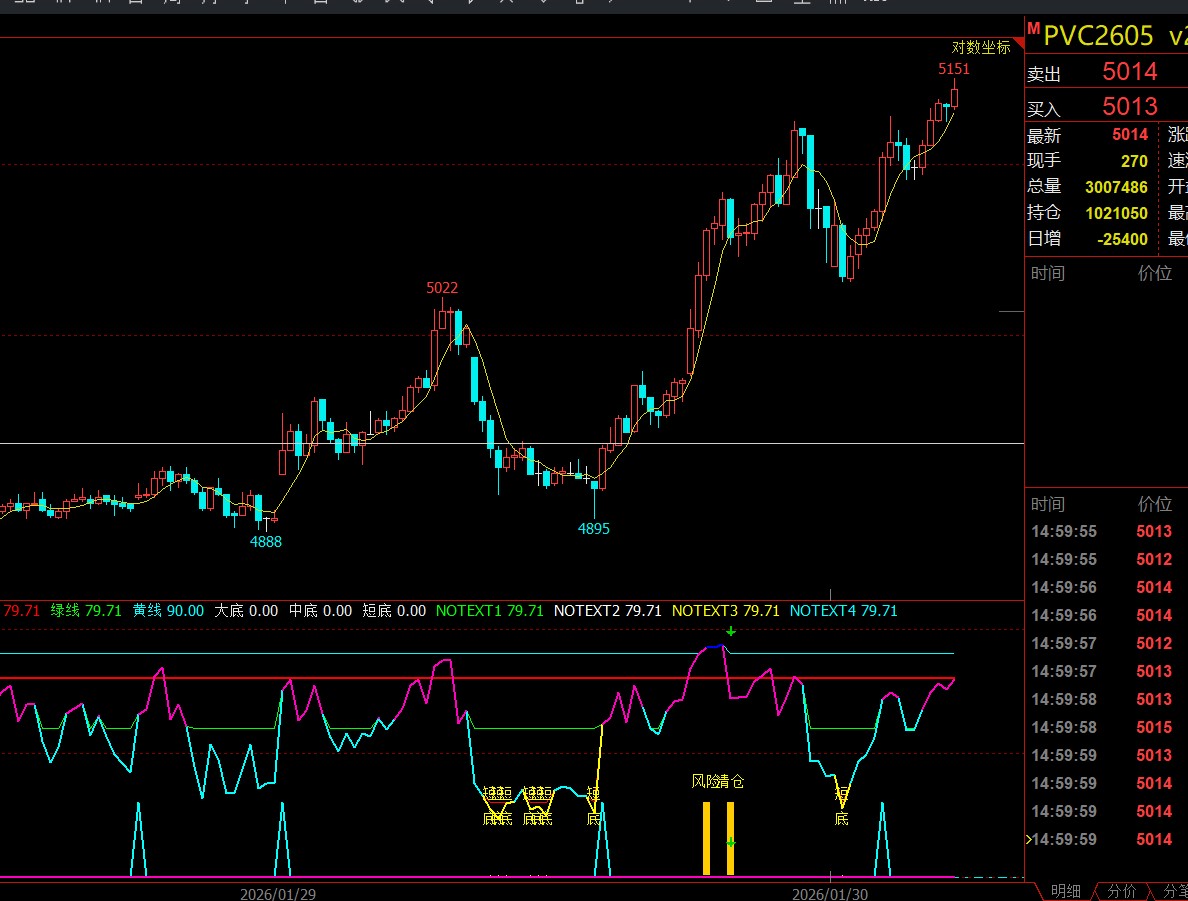The width and height of the screenshot is (1188, 901).
Task: Switch to the 分价 tab
Action: click(x=1121, y=891)
